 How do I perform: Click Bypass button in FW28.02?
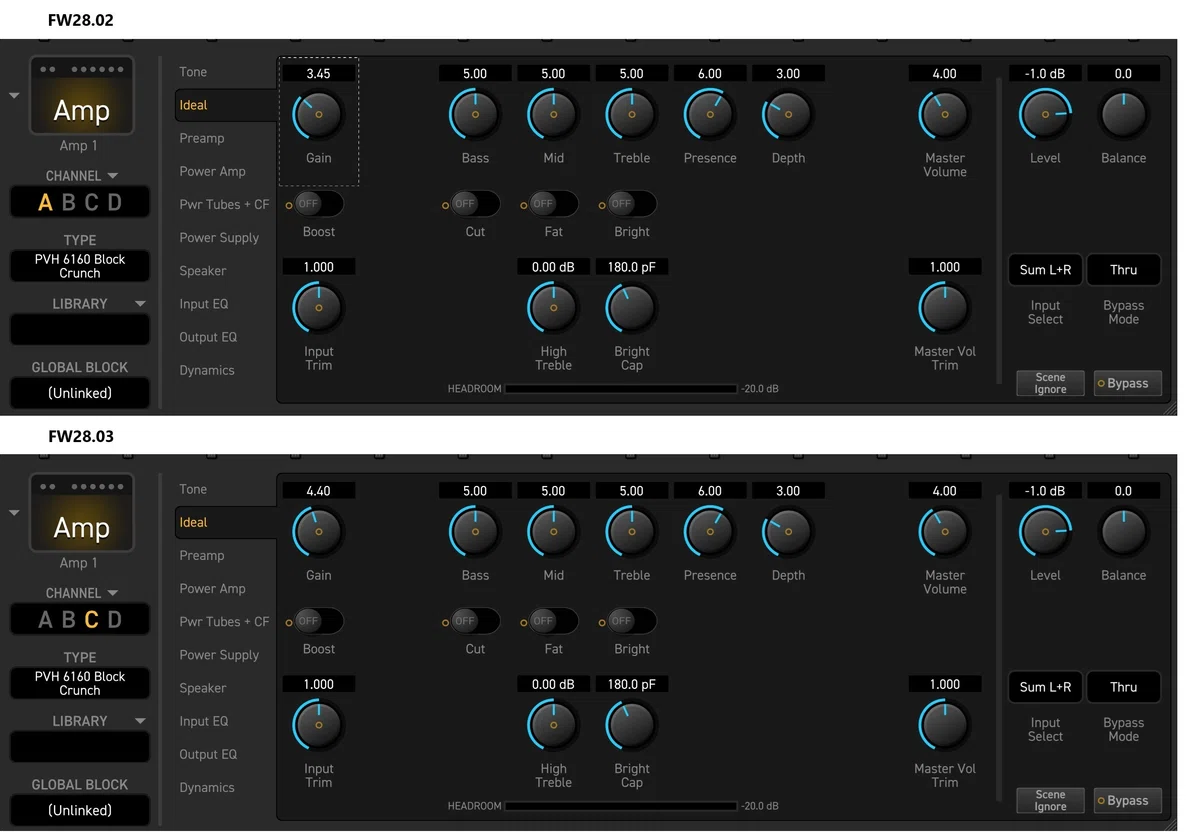tap(1127, 383)
